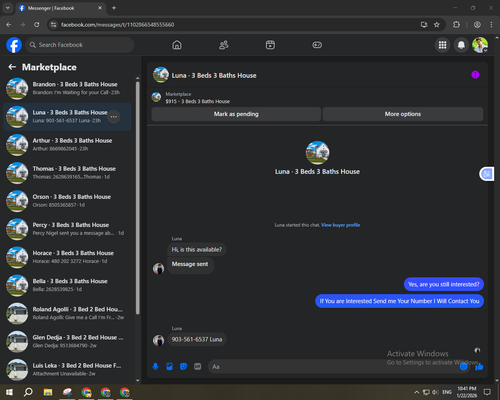Click the address bar URL

coord(117,25)
